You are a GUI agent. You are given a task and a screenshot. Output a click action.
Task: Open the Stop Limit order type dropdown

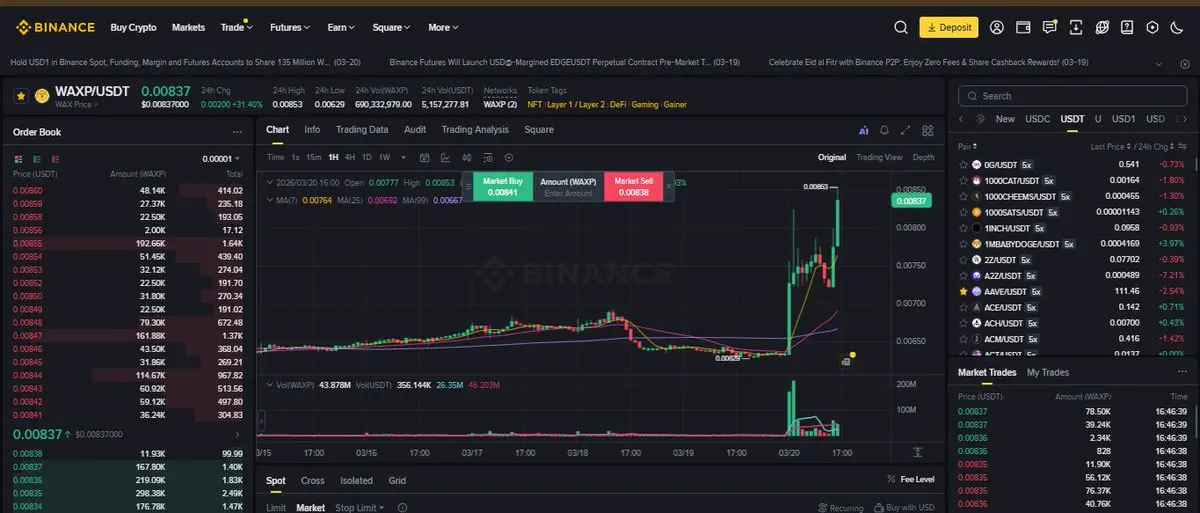[360, 508]
